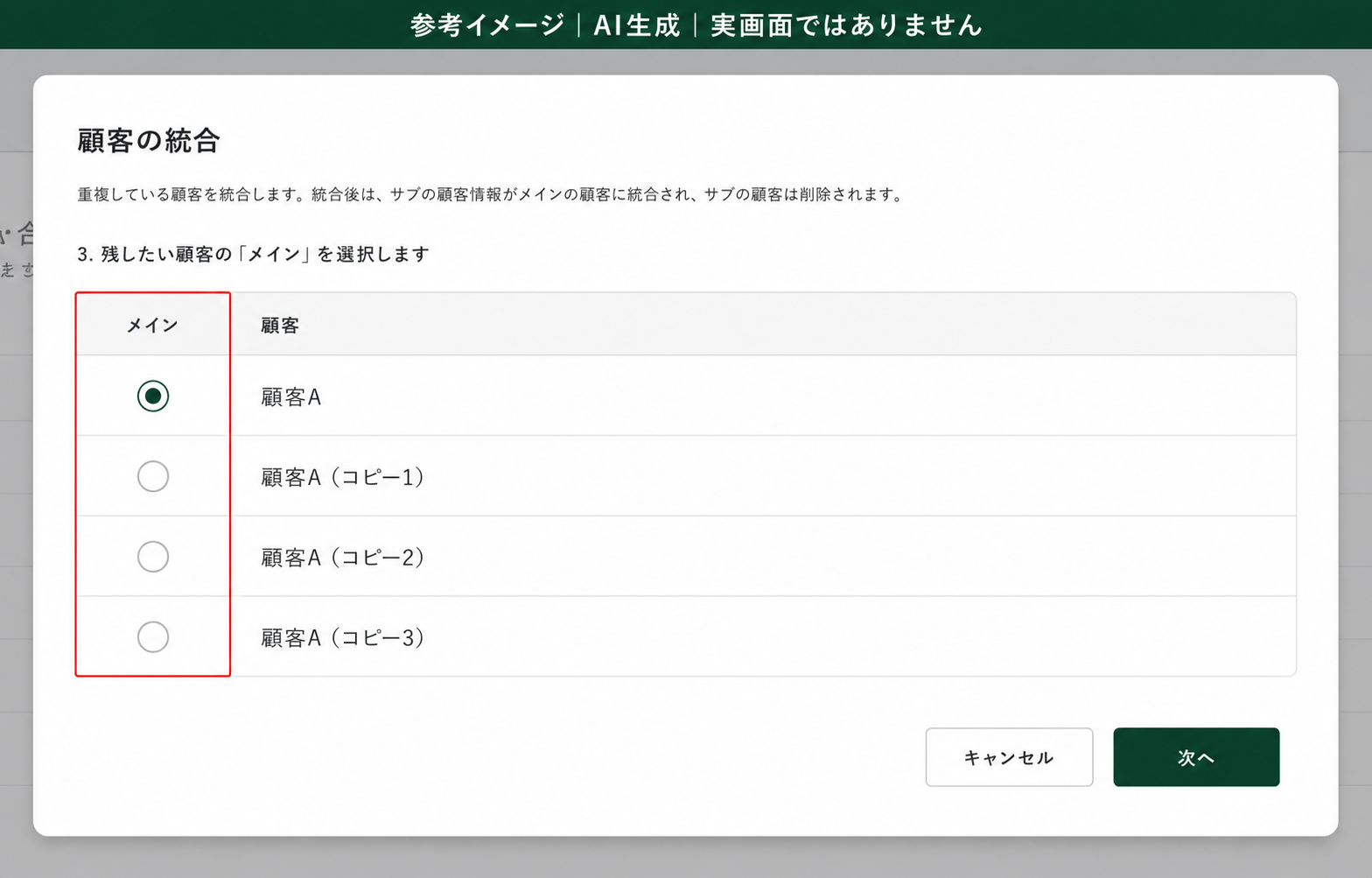Click the 顧客 column header

pyautogui.click(x=280, y=326)
